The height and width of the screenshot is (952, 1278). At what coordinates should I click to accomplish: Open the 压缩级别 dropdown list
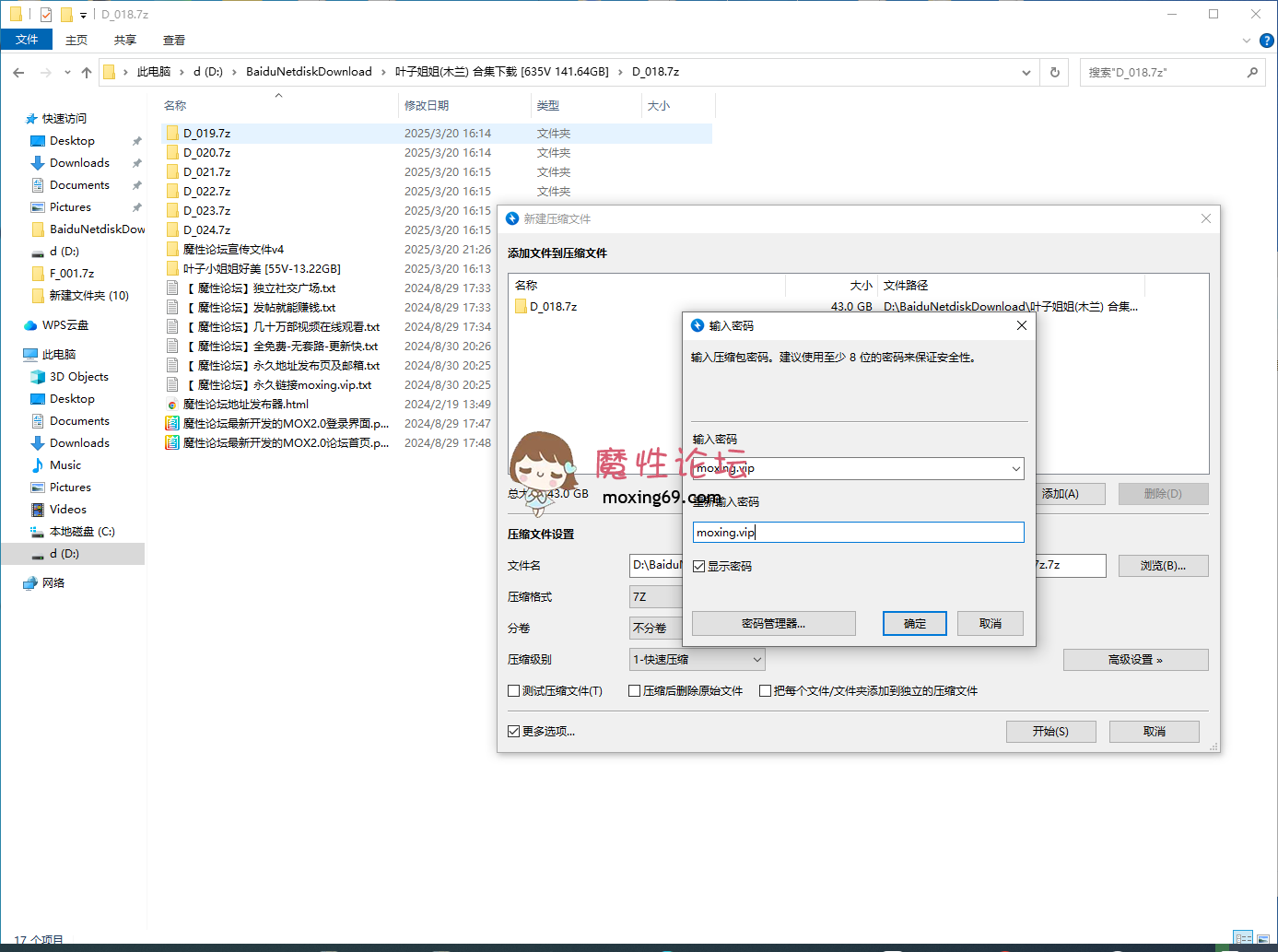point(756,660)
